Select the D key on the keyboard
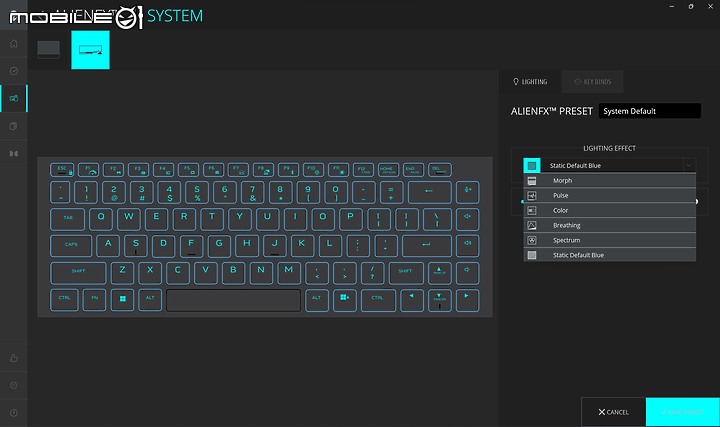Image resolution: width=720 pixels, height=427 pixels. pos(163,246)
